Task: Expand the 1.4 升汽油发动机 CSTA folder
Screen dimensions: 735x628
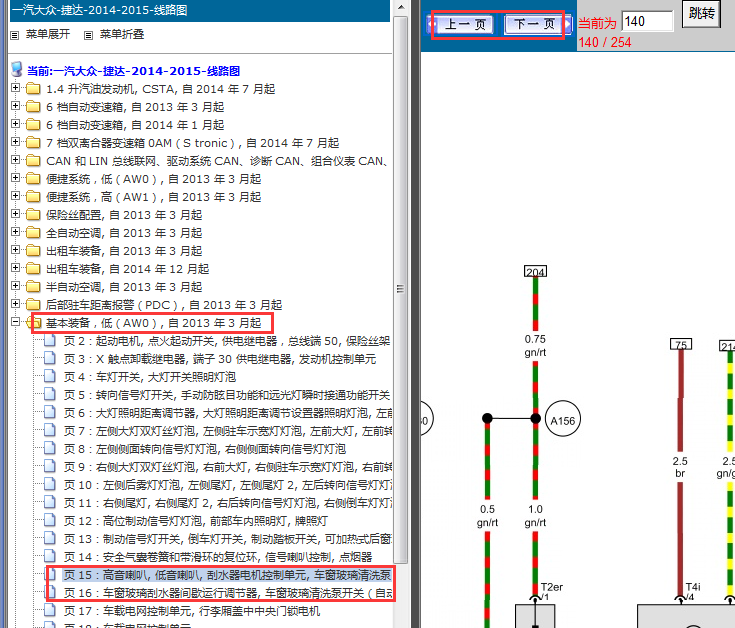Action: click(x=16, y=90)
